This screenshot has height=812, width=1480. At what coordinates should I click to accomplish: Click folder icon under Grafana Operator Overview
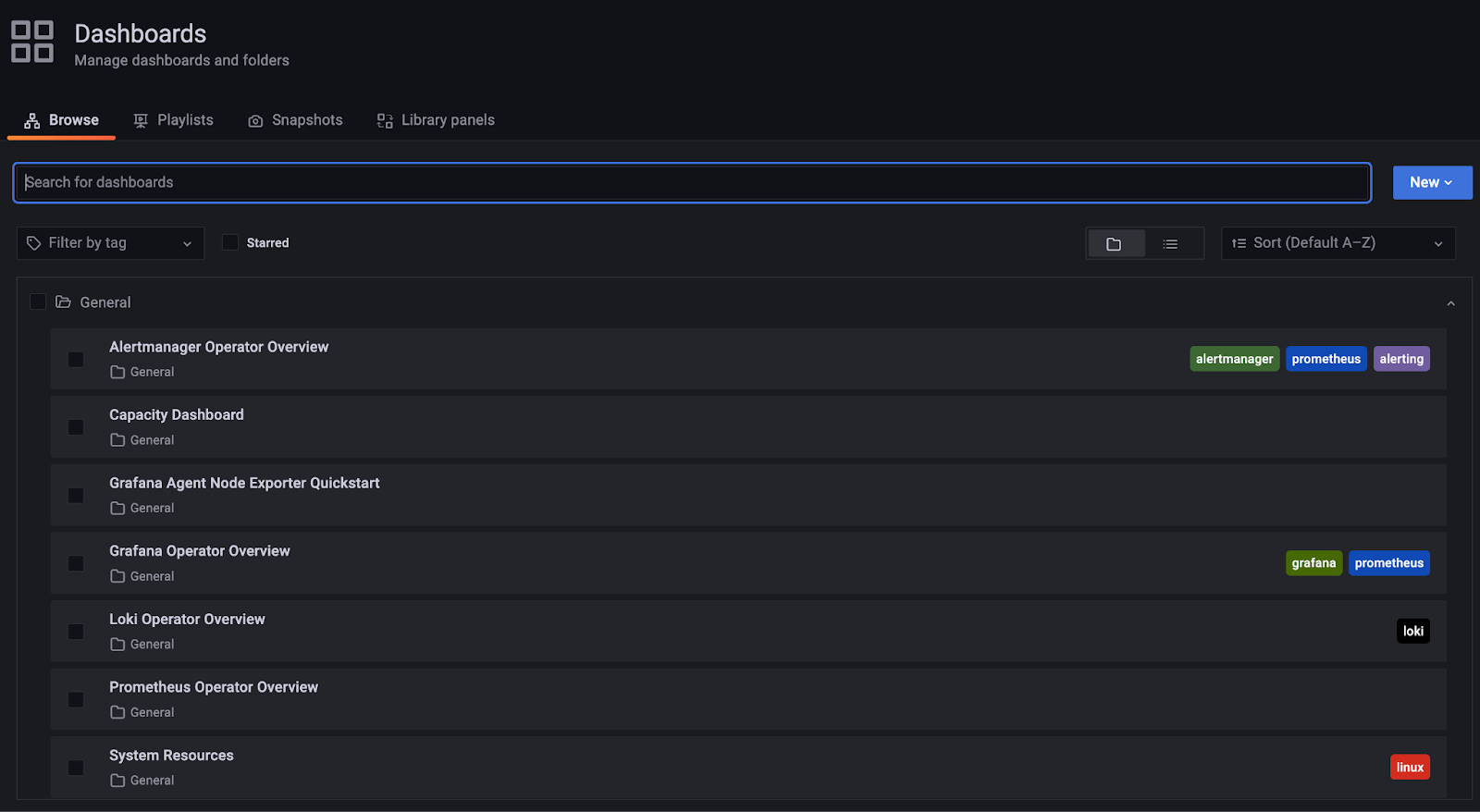pyautogui.click(x=117, y=576)
